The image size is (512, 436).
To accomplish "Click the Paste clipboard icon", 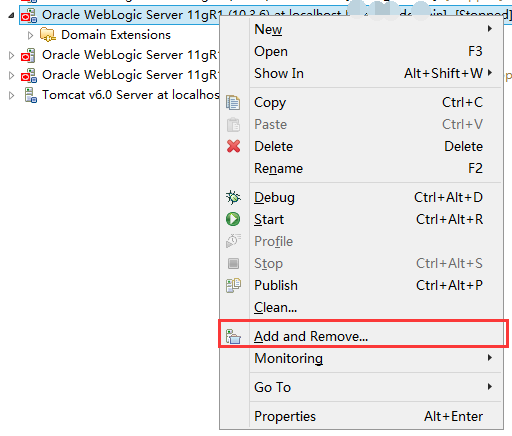I will pyautogui.click(x=233, y=125).
